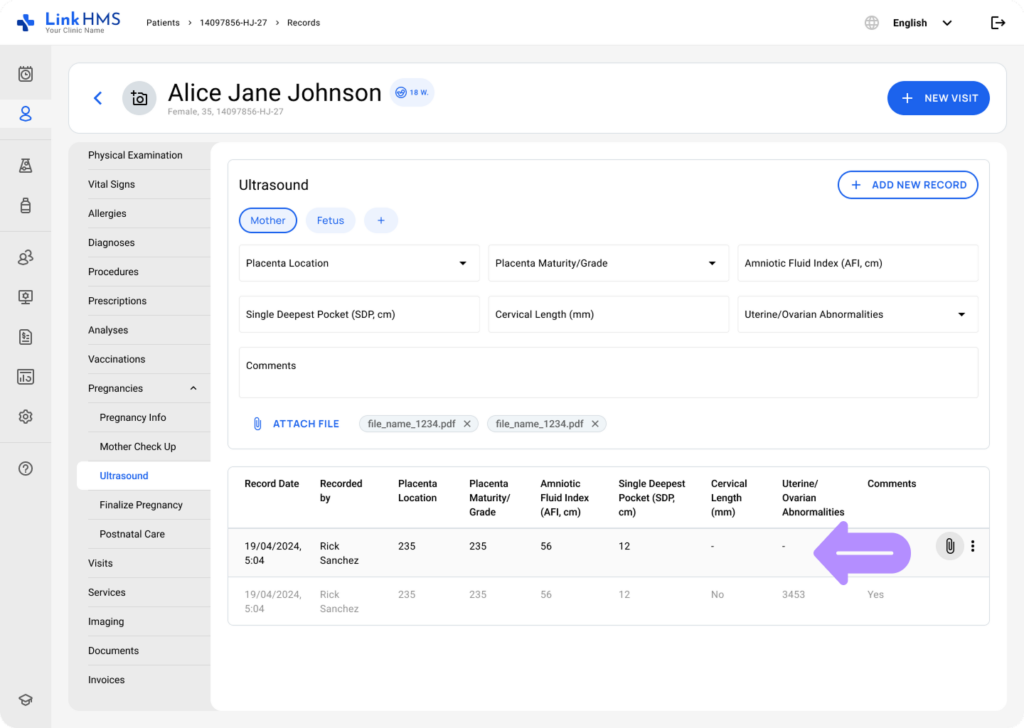Image resolution: width=1024 pixels, height=728 pixels.
Task: Open the laboratory flask sidebar icon
Action: [x=26, y=166]
